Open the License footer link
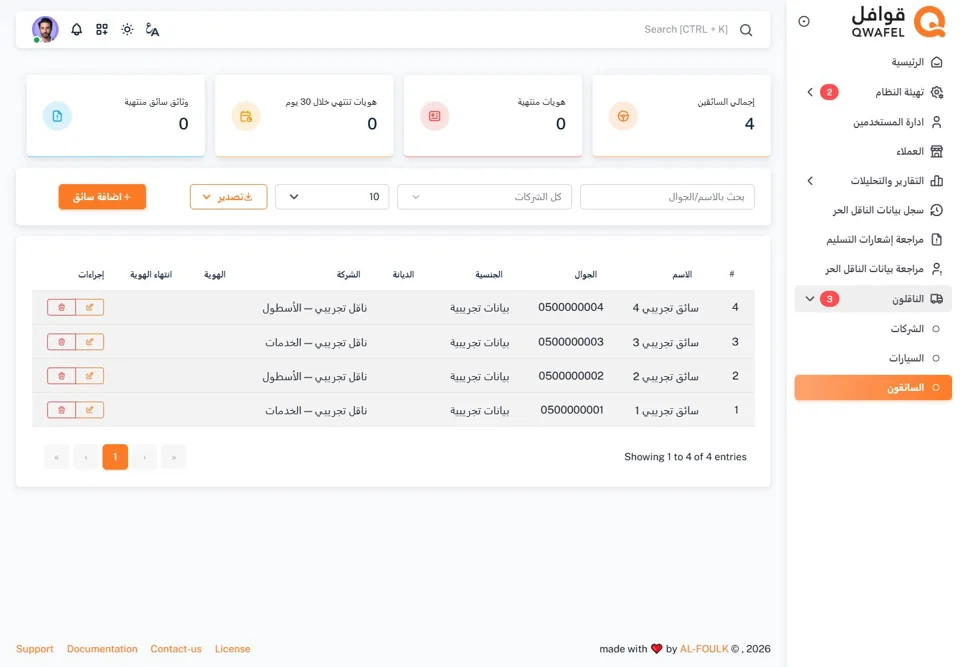Screen dimensions: 960x667 pos(233,649)
